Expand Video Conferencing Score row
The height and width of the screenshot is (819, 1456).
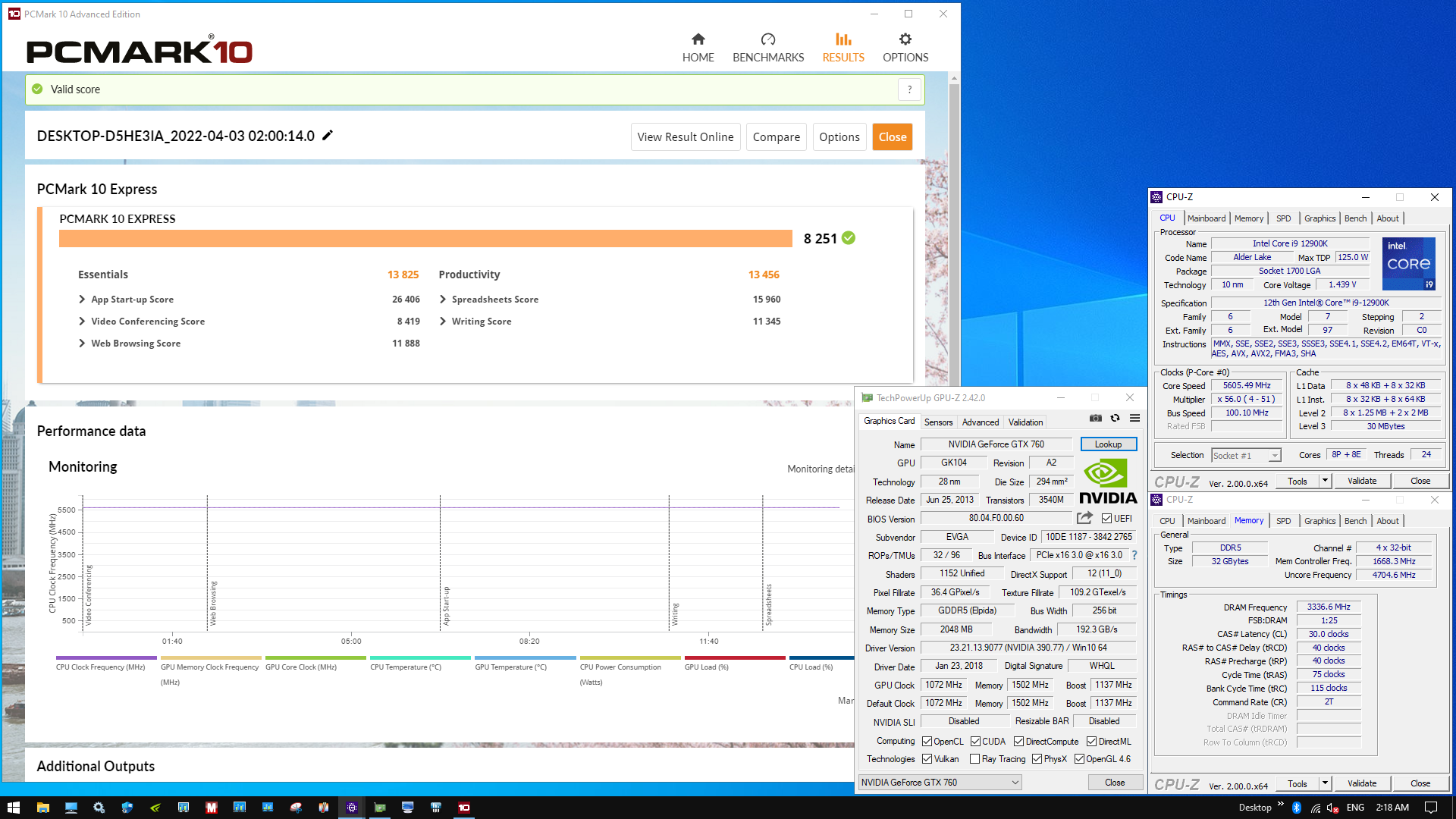point(82,322)
